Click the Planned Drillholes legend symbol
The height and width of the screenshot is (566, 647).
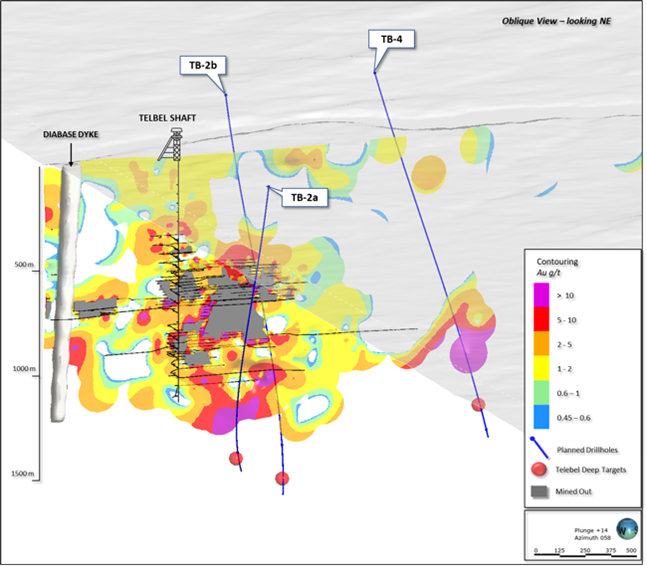(540, 448)
